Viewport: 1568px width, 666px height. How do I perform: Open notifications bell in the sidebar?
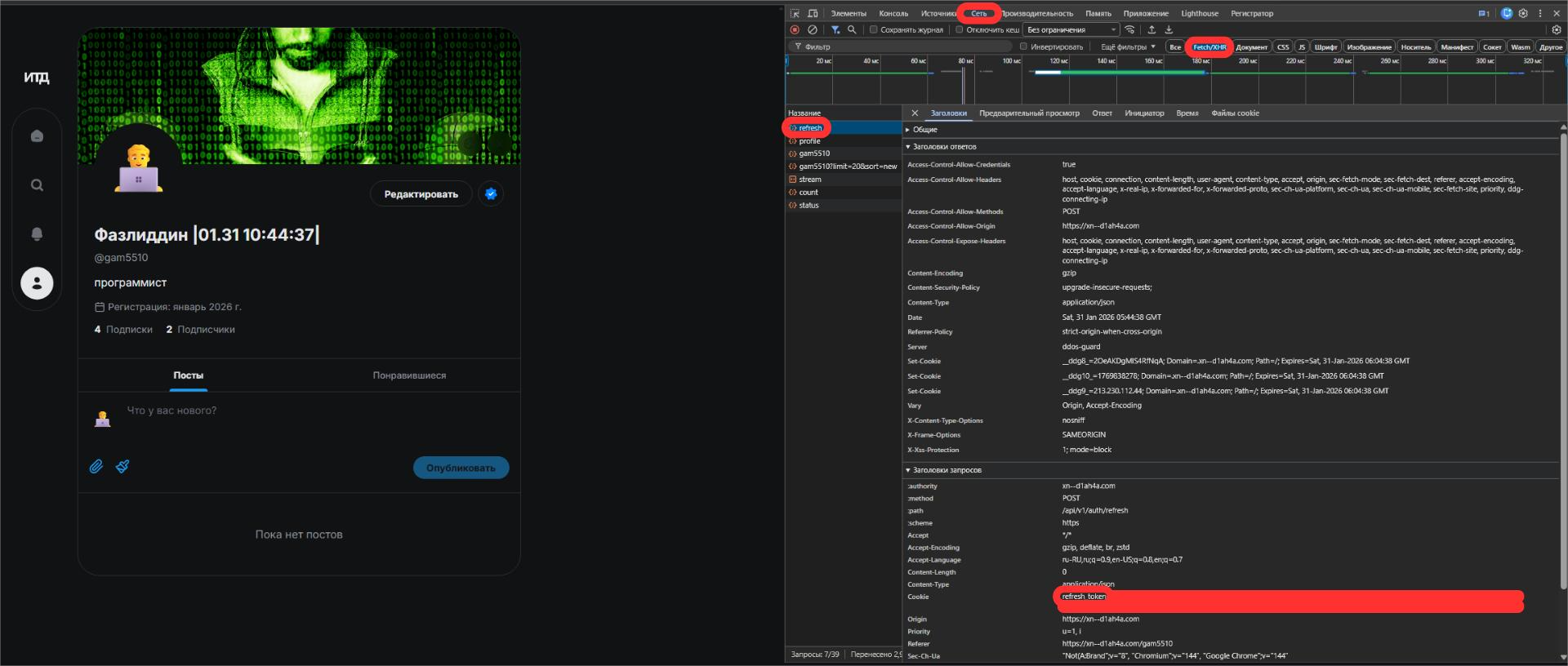(x=37, y=234)
